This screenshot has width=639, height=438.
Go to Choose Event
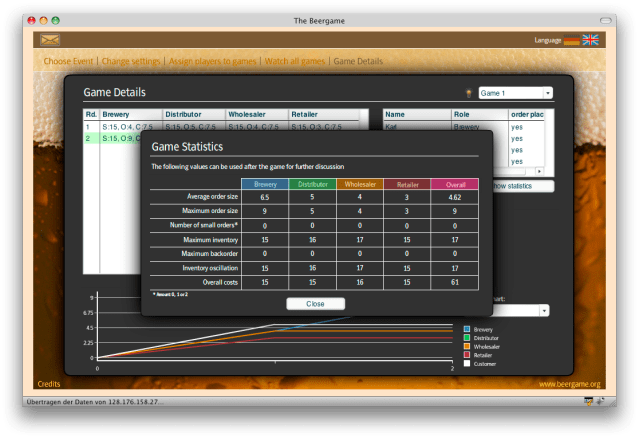click(x=68, y=61)
